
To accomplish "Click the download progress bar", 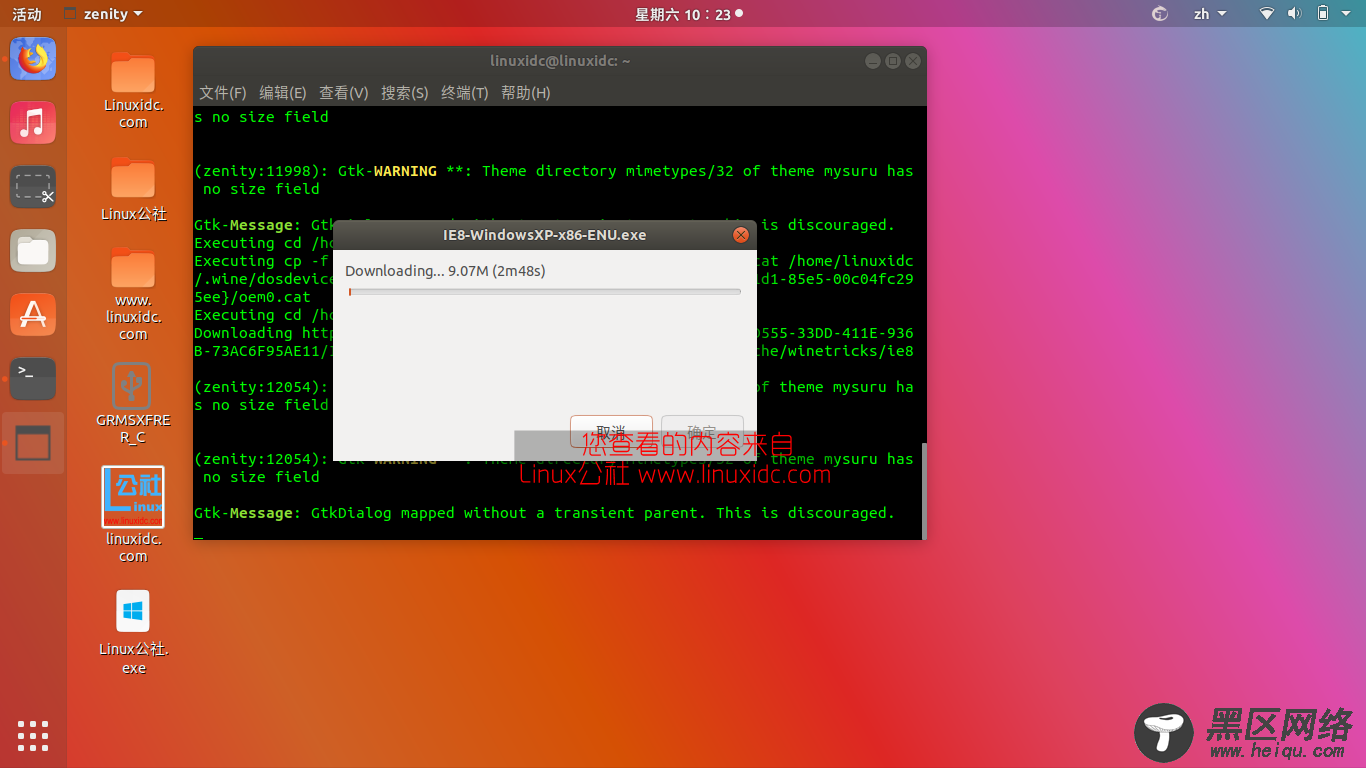I will pyautogui.click(x=545, y=292).
